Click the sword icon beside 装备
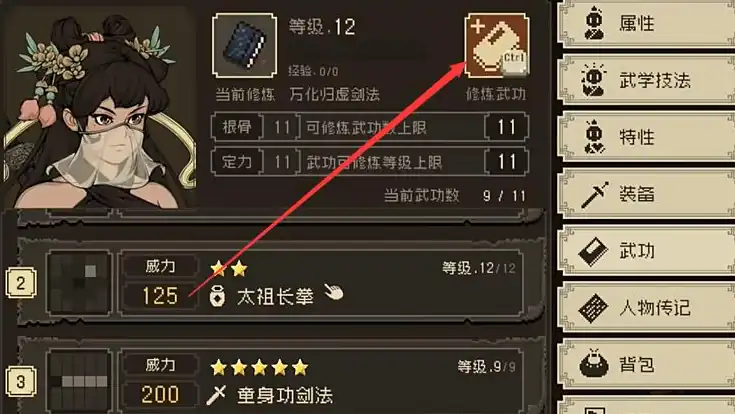The image size is (735, 414). point(594,194)
